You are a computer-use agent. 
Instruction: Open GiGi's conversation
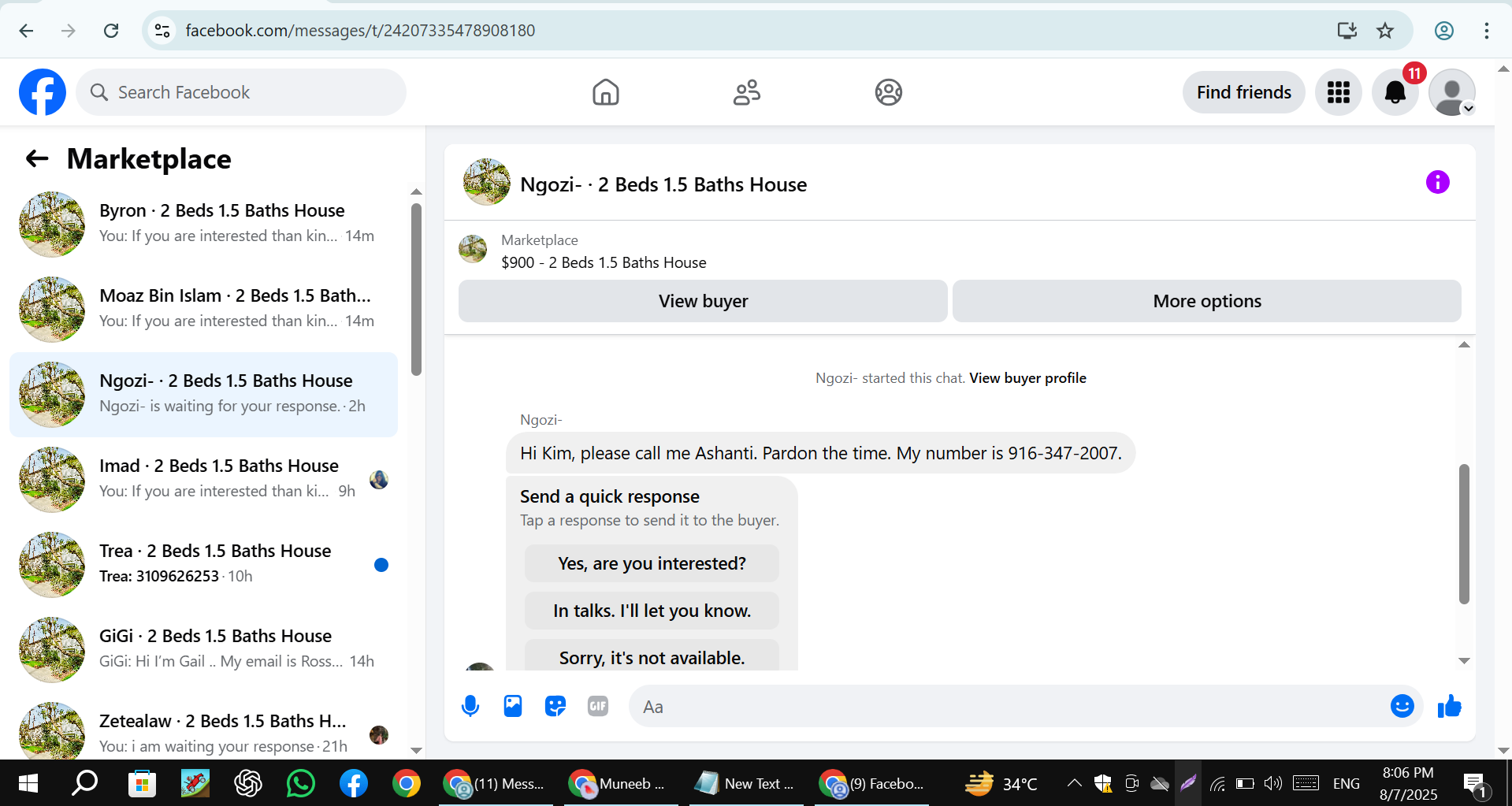pos(203,649)
